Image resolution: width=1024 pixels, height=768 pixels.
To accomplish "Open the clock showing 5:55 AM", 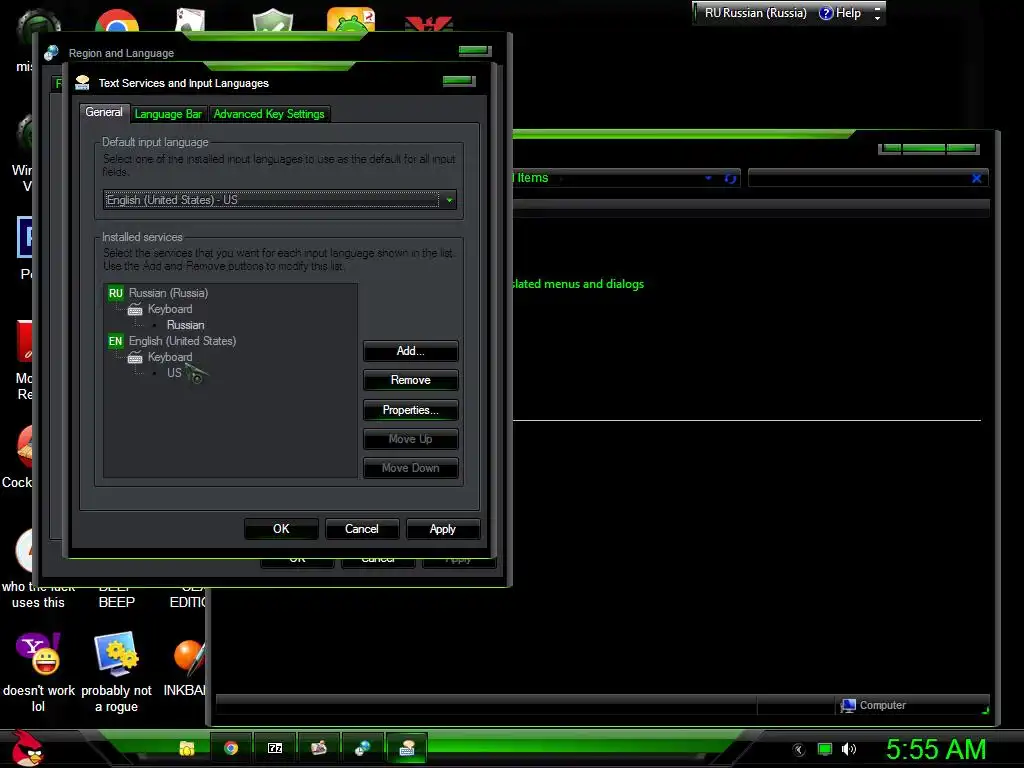I will (936, 749).
